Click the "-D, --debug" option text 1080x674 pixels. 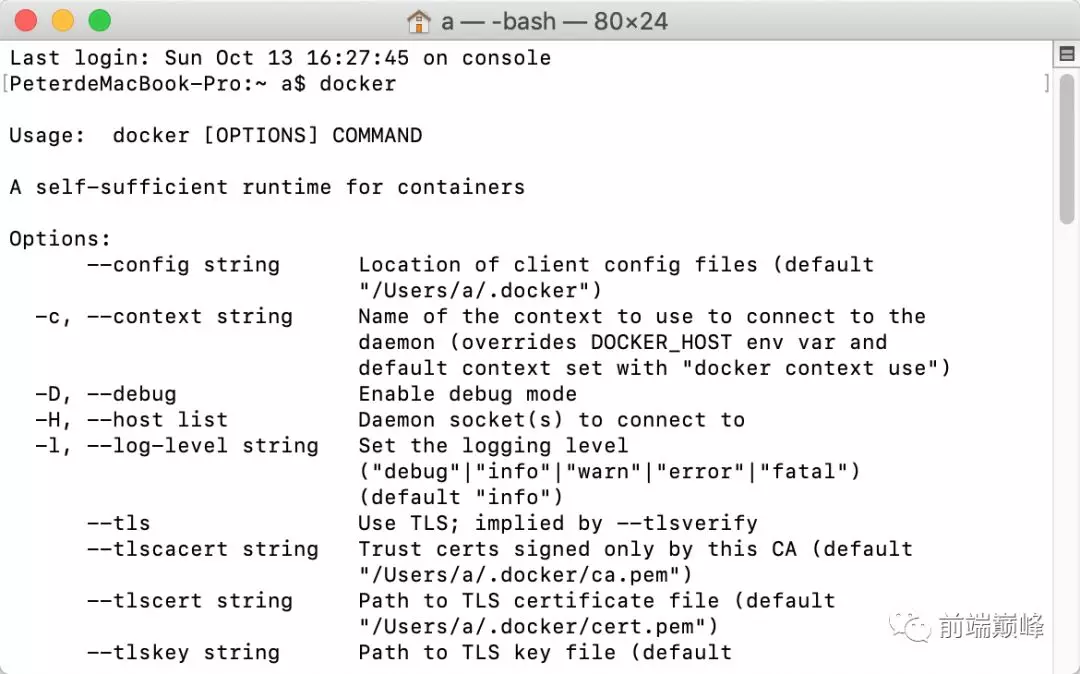pos(106,394)
